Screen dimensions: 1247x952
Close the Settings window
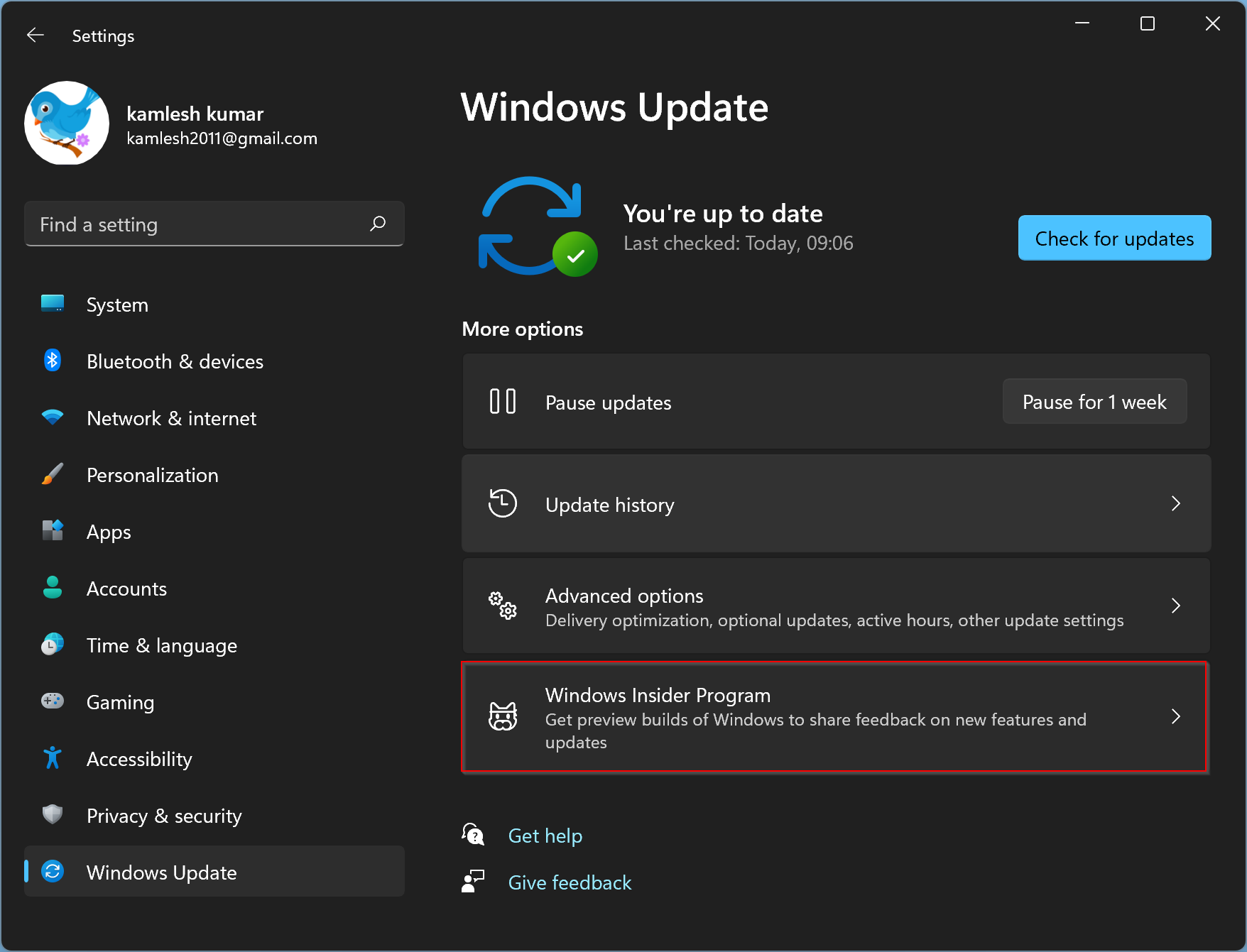pos(1213,23)
